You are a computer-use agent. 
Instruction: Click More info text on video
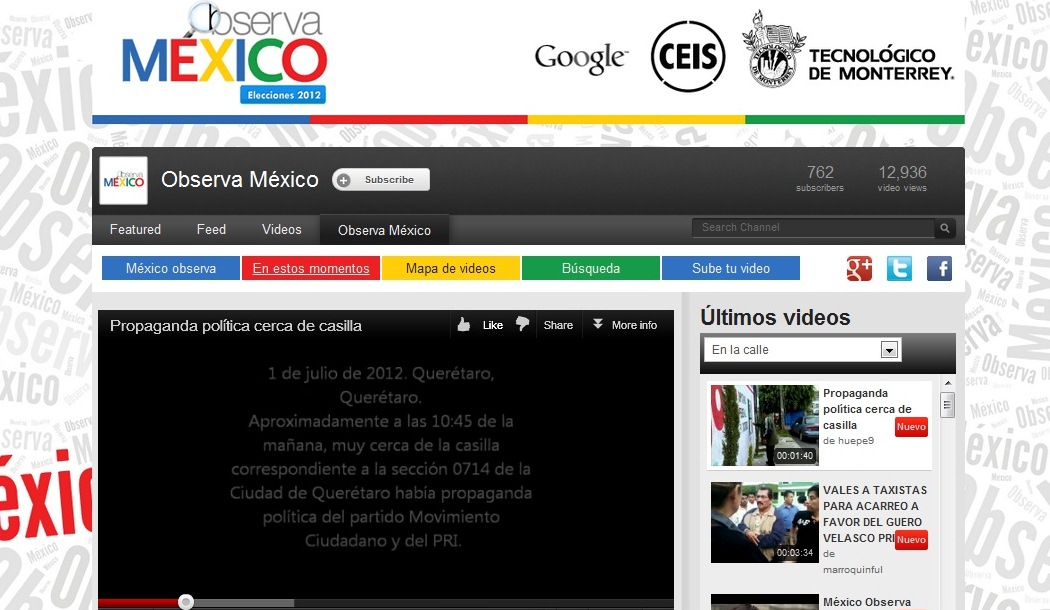[x=634, y=325]
